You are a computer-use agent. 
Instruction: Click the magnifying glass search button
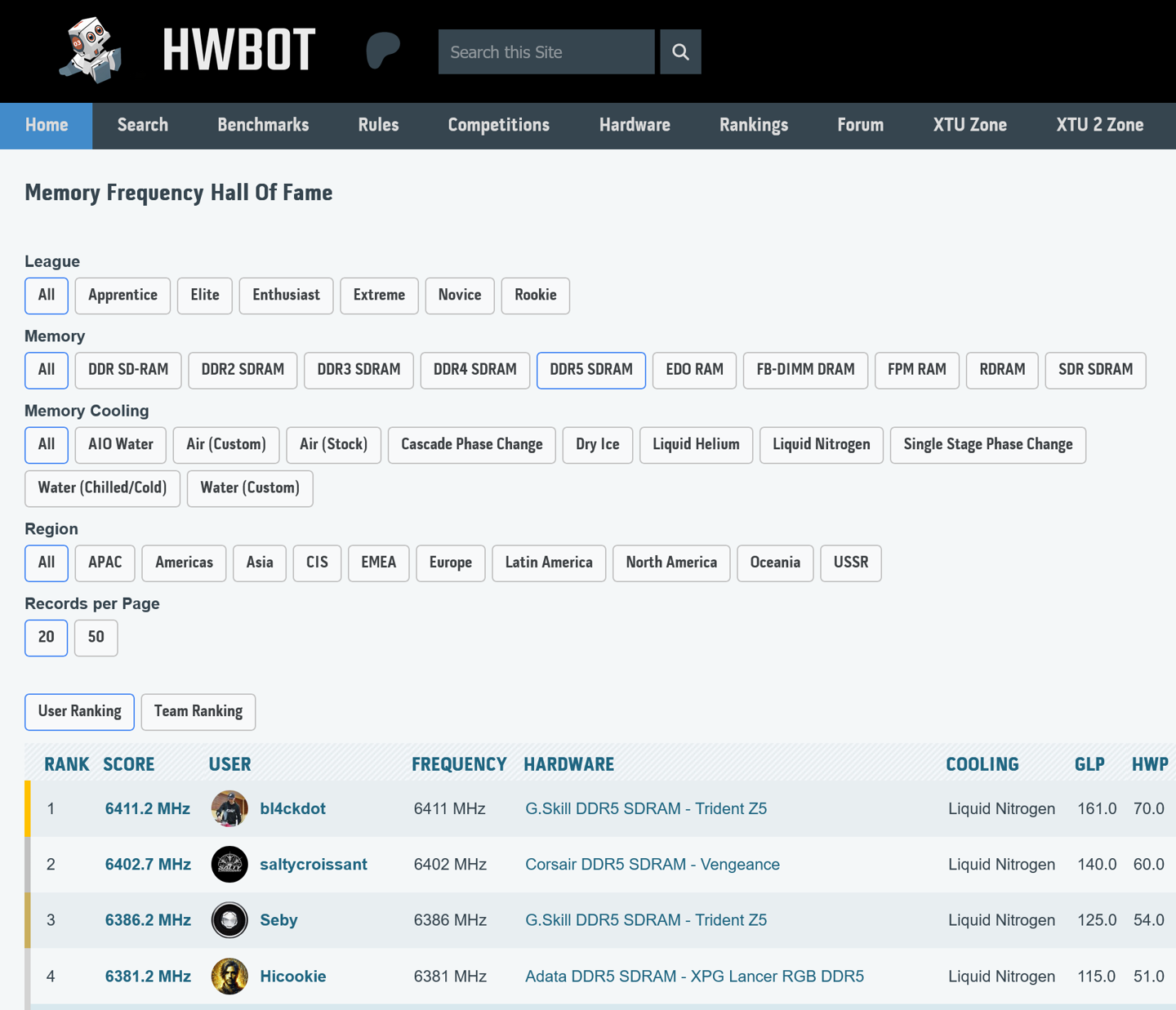coord(680,52)
